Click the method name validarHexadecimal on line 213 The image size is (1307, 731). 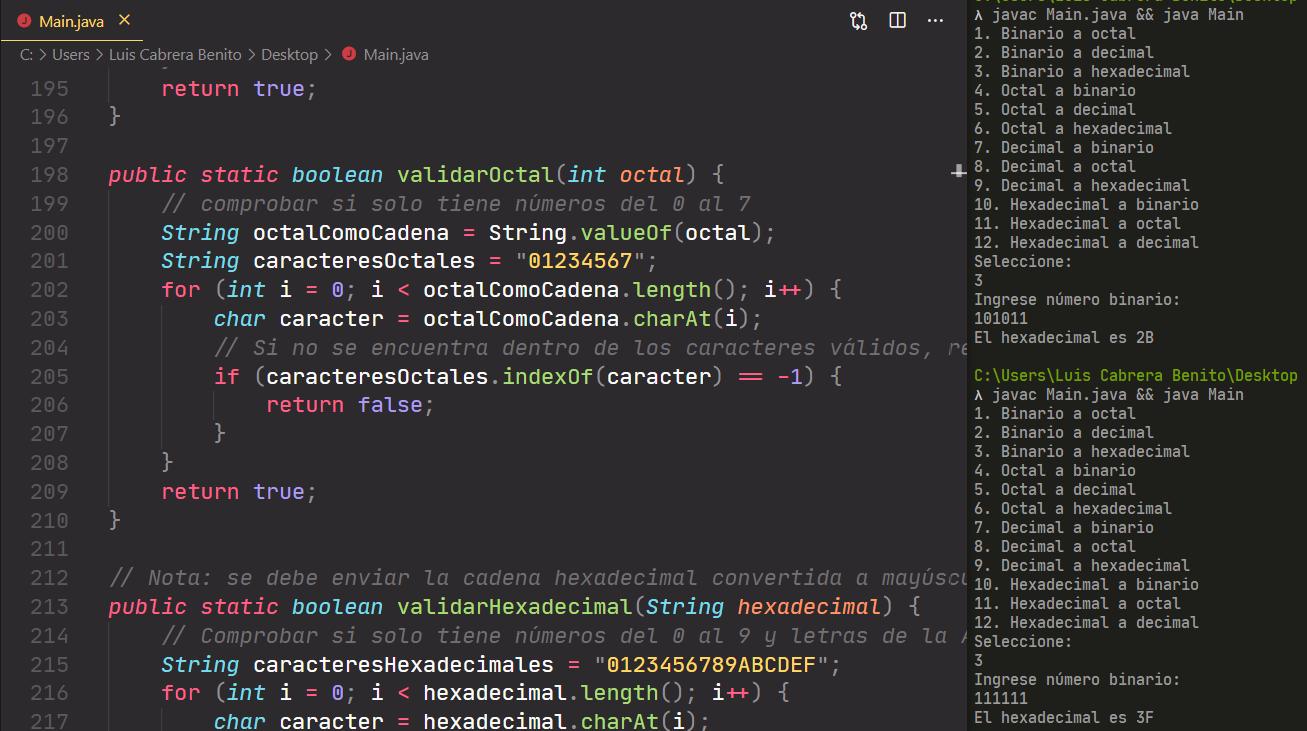point(514,607)
